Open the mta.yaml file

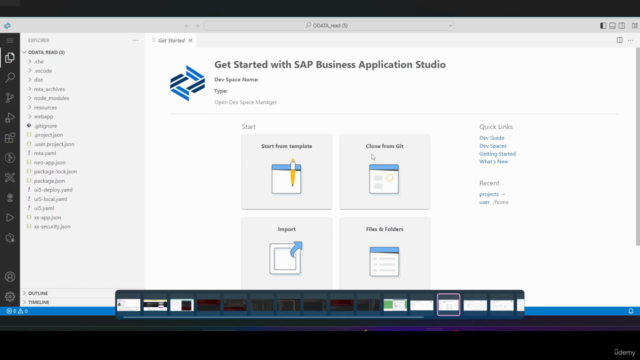click(x=45, y=153)
